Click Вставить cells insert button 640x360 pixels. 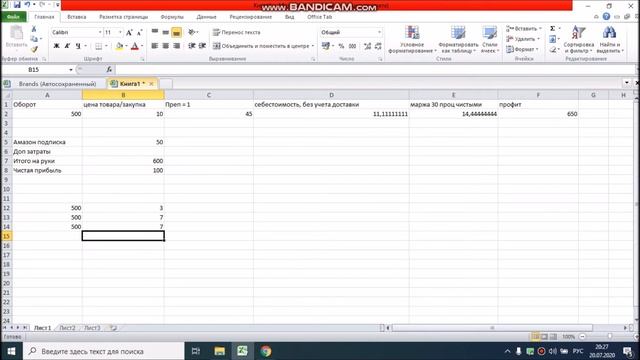pyautogui.click(x=523, y=29)
